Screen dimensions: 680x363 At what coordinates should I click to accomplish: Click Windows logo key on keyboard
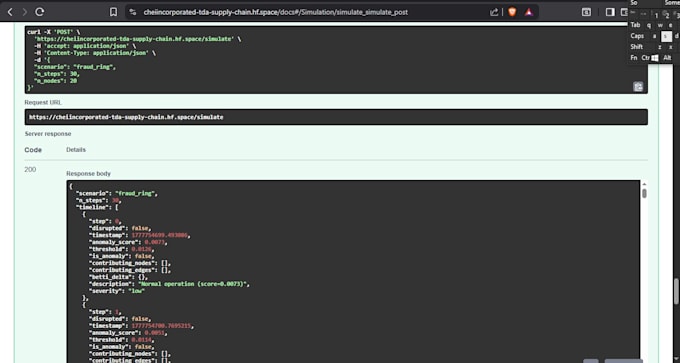(x=655, y=58)
